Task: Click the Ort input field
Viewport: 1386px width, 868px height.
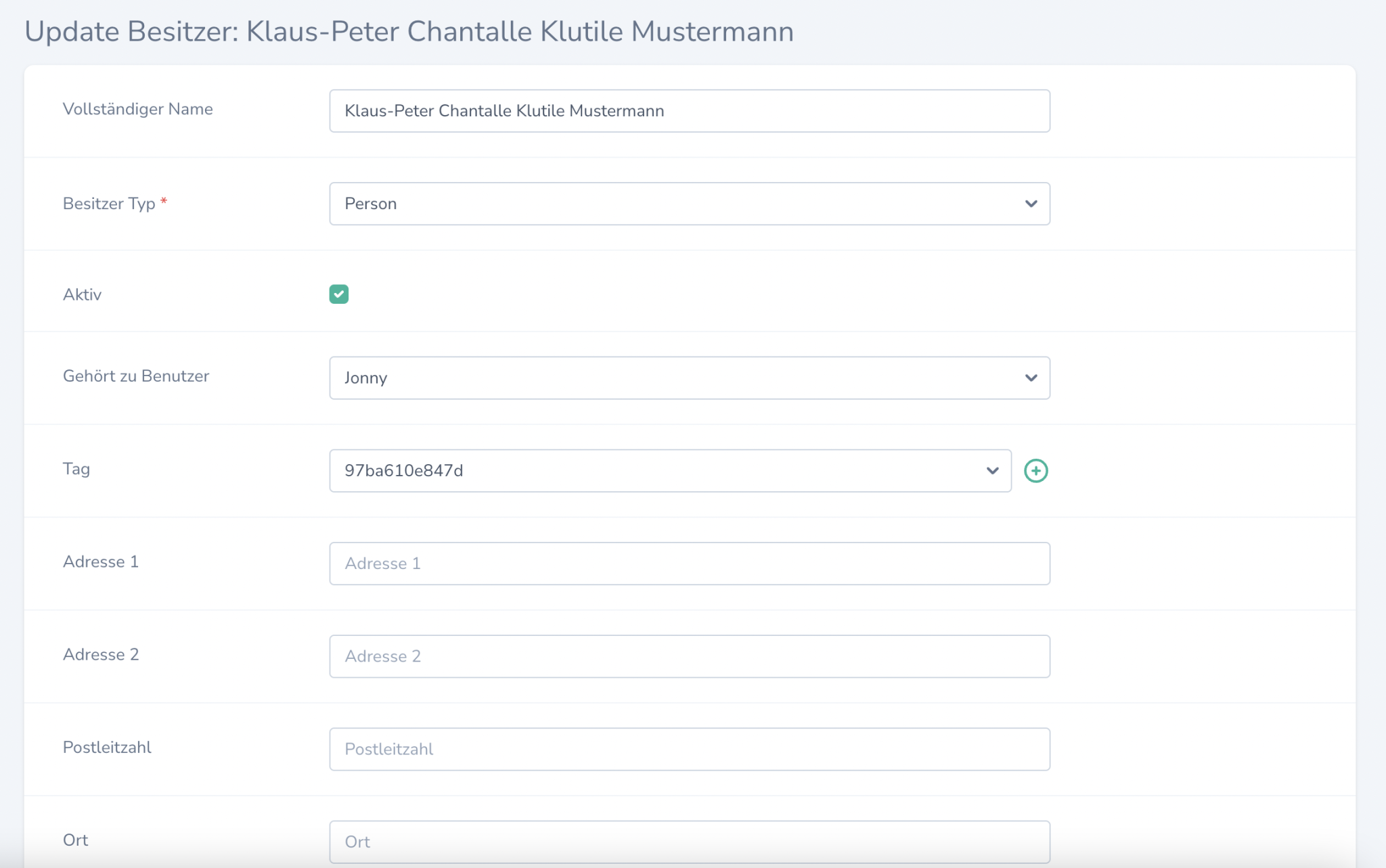Action: [x=689, y=842]
